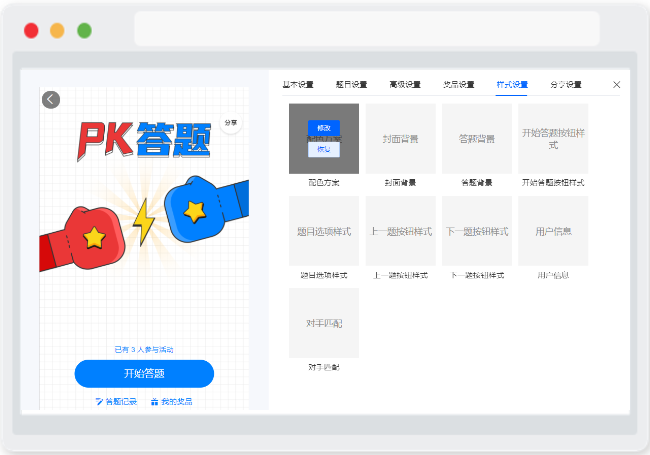Screen dimensions: 650x455
Task: Click the blue 开始答题 button
Action: (144, 374)
